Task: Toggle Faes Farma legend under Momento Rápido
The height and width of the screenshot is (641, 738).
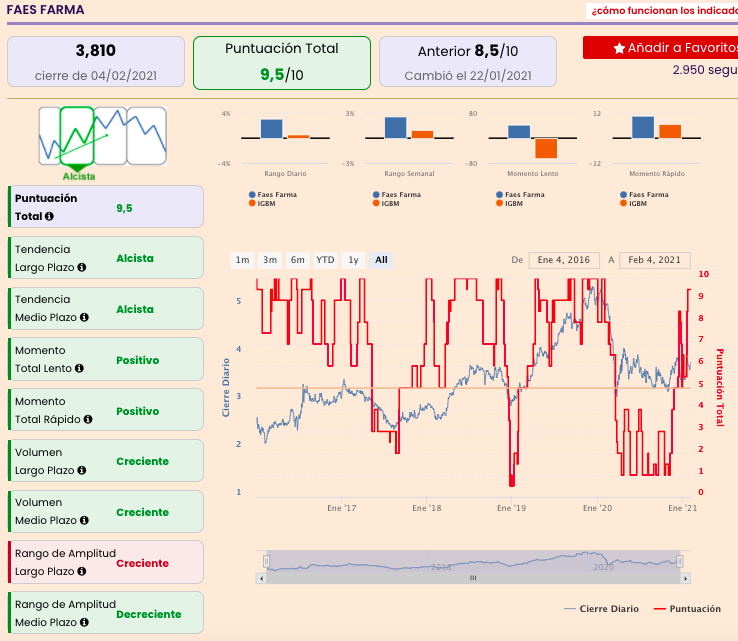Action: pos(644,194)
